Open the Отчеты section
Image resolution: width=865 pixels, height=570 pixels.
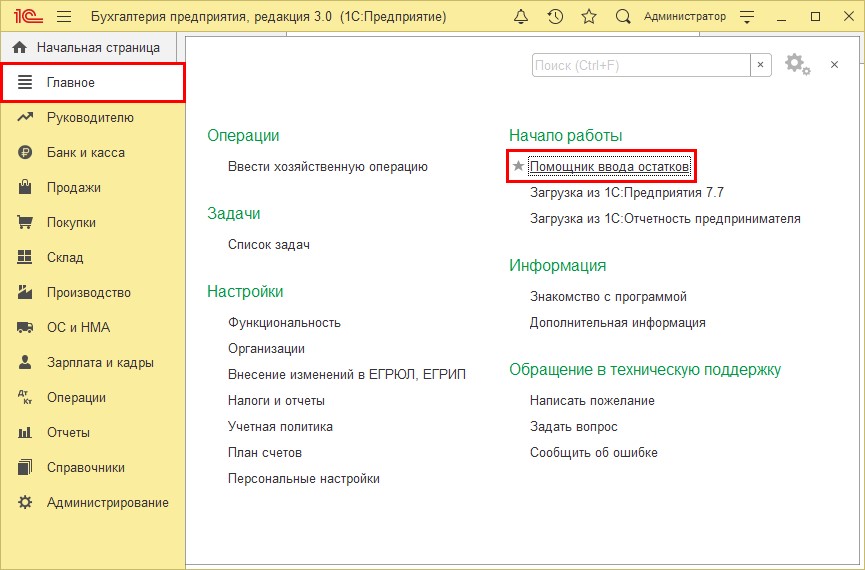(93, 432)
